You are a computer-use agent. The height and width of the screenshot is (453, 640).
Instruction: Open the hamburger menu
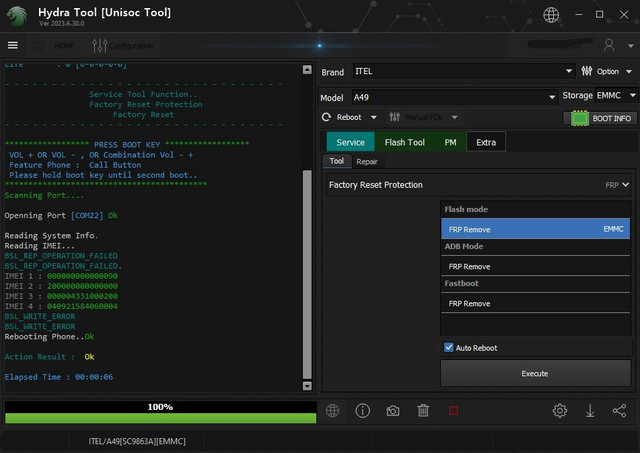coord(13,45)
